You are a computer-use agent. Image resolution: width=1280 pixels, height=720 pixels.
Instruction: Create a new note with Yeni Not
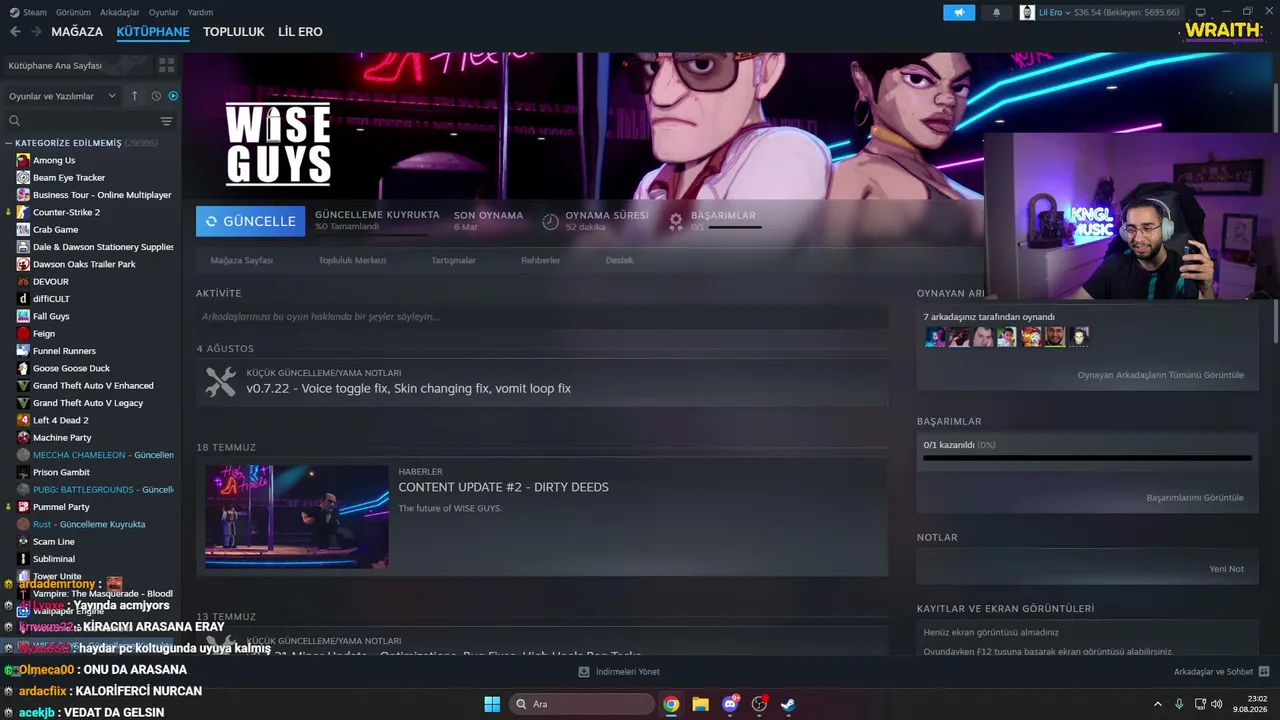(1227, 569)
